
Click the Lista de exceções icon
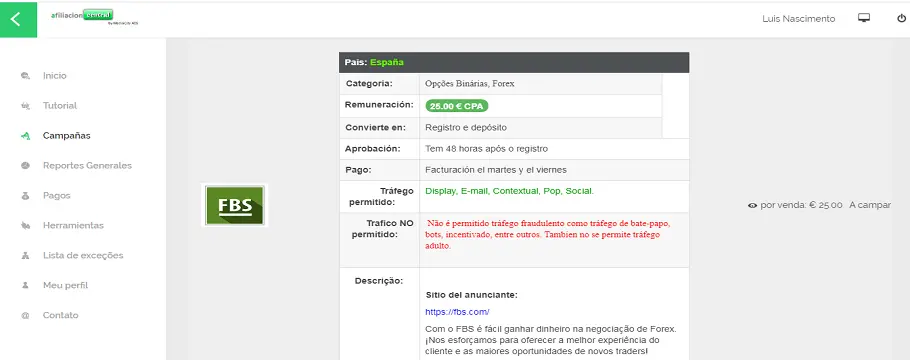(x=25, y=256)
